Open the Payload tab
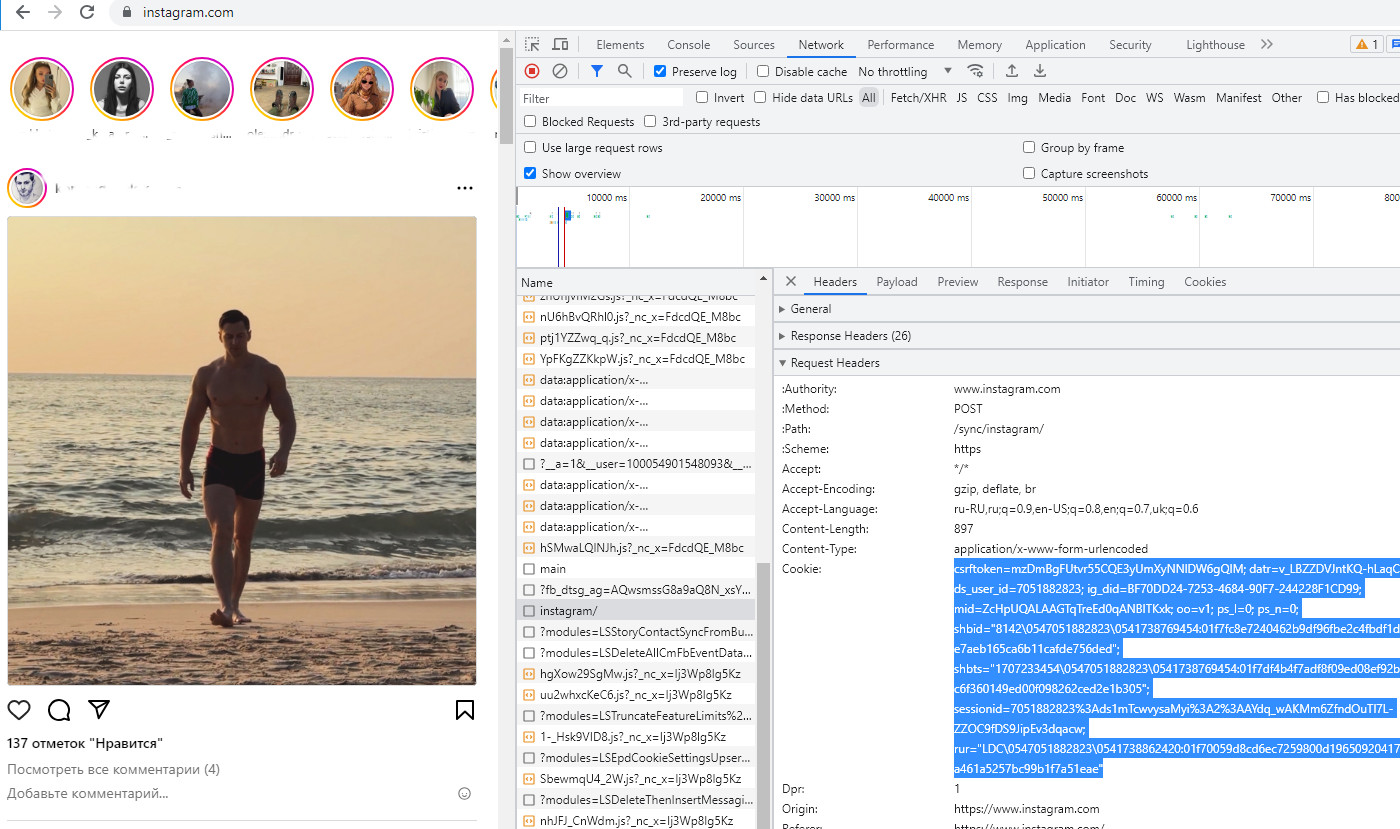The width and height of the screenshot is (1400, 829). point(896,282)
